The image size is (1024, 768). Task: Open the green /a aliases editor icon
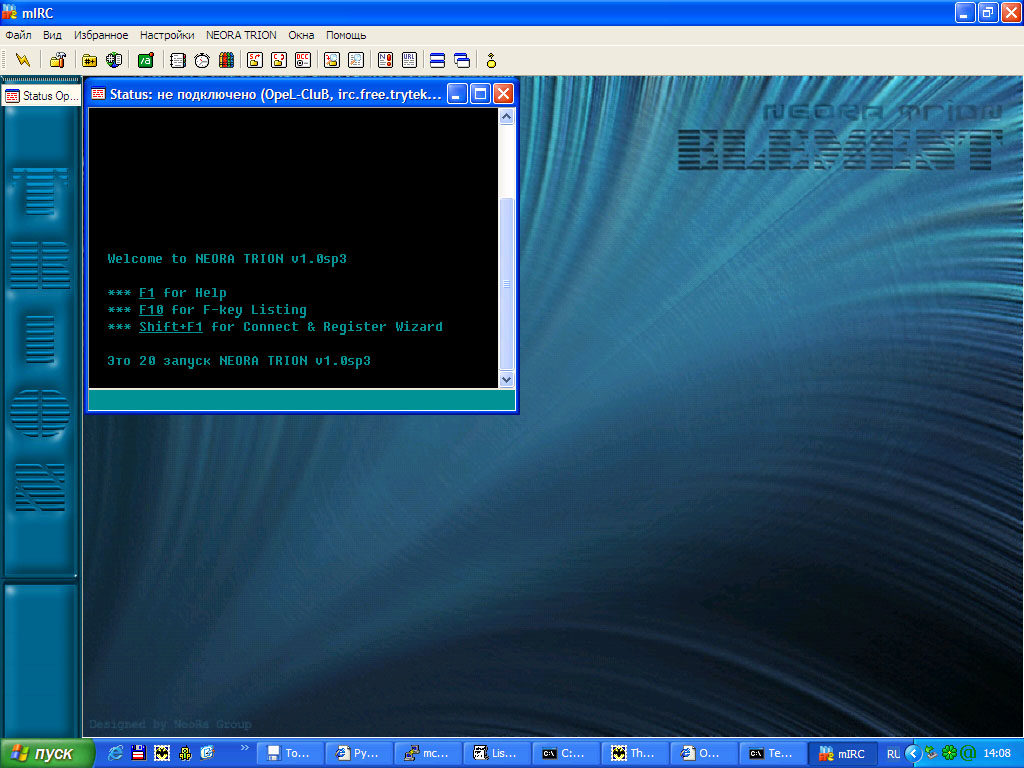(x=146, y=61)
